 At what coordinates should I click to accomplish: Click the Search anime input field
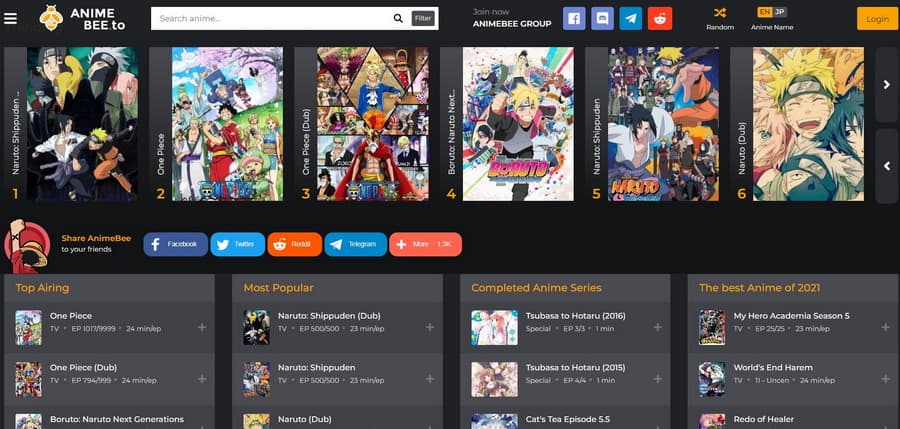pos(270,18)
